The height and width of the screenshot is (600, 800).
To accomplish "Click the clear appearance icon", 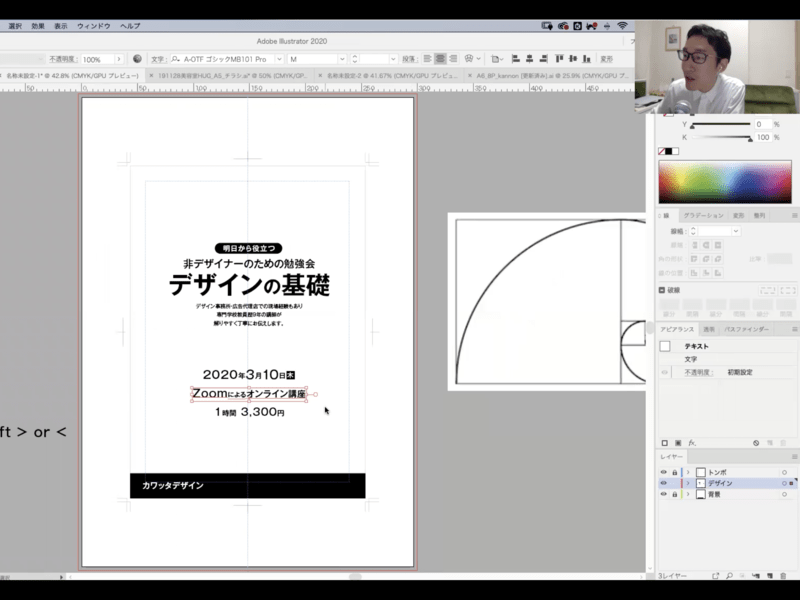I will pos(755,443).
